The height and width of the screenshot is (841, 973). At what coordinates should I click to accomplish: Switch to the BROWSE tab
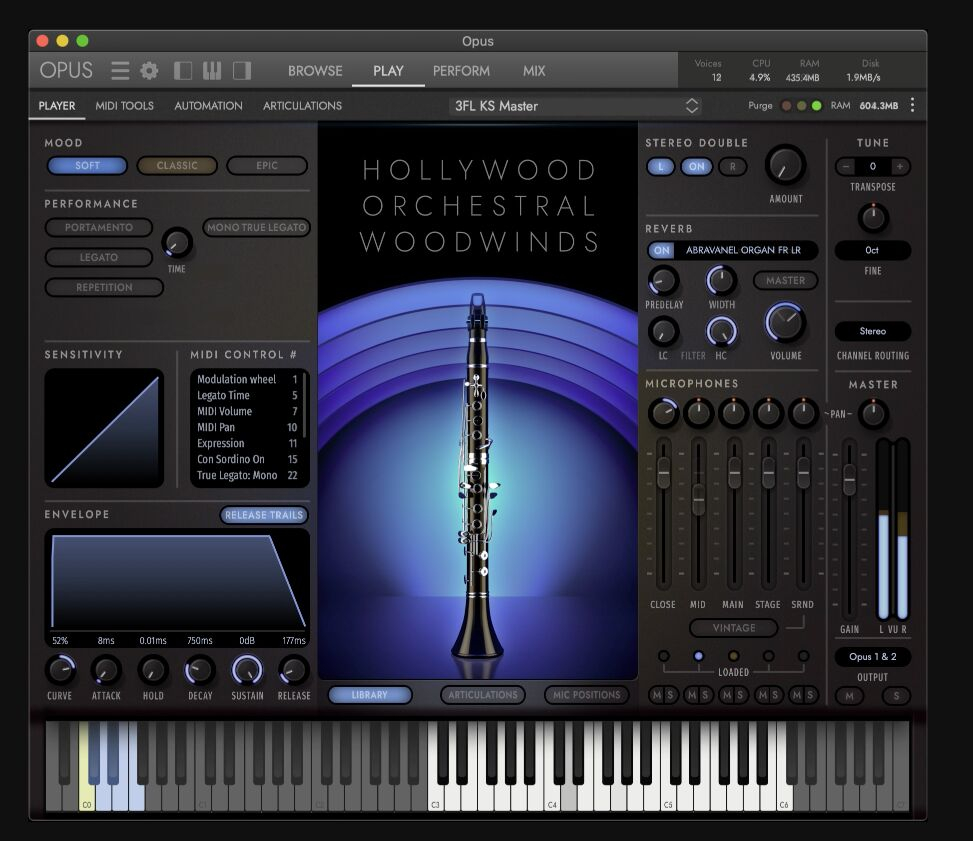315,71
